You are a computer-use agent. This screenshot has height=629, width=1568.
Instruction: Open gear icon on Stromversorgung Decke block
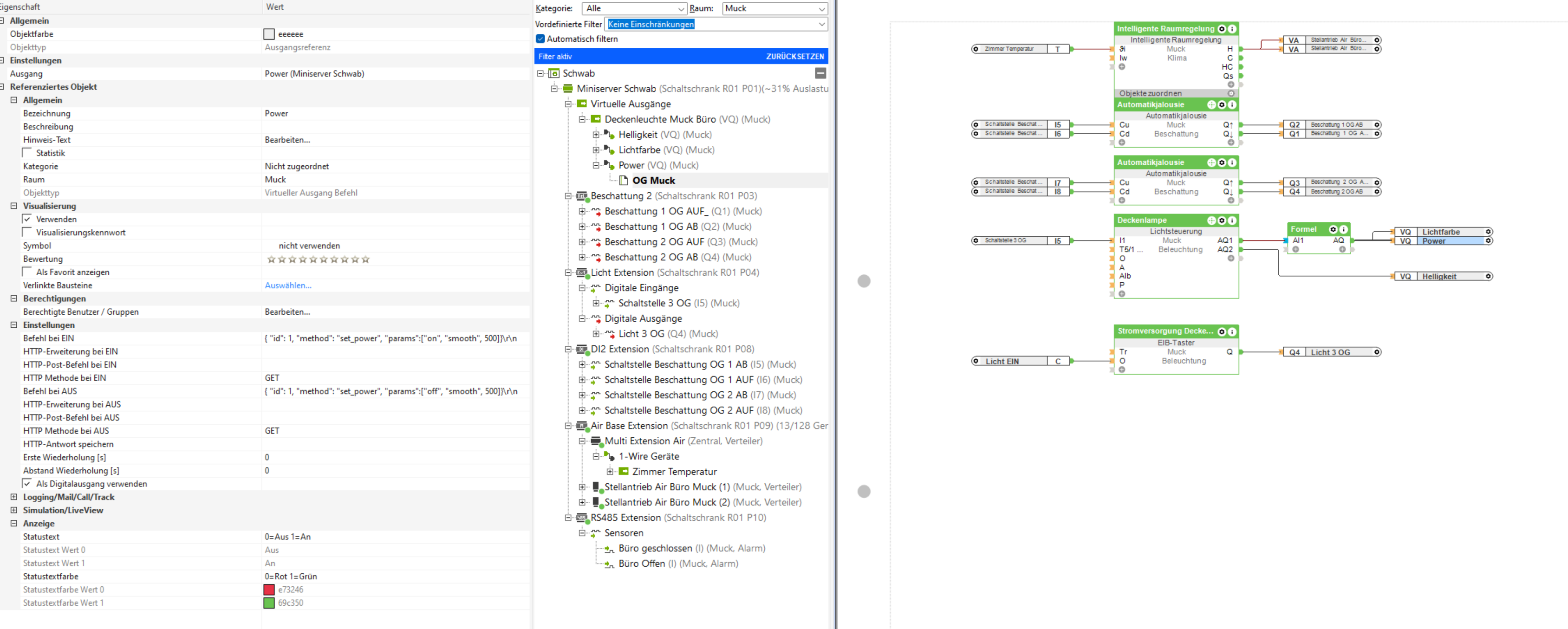tap(1221, 331)
